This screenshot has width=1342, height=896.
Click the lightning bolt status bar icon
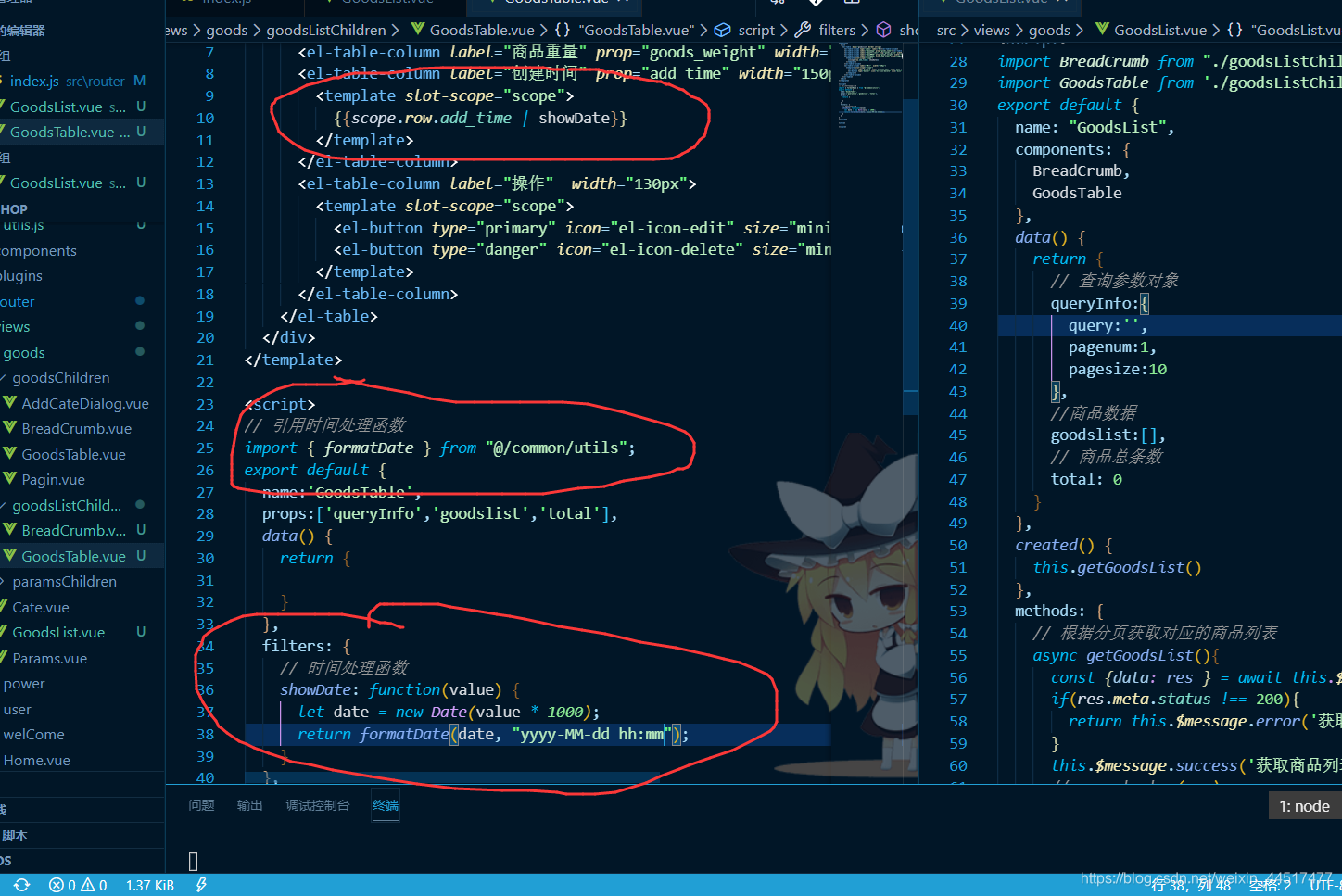[201, 885]
